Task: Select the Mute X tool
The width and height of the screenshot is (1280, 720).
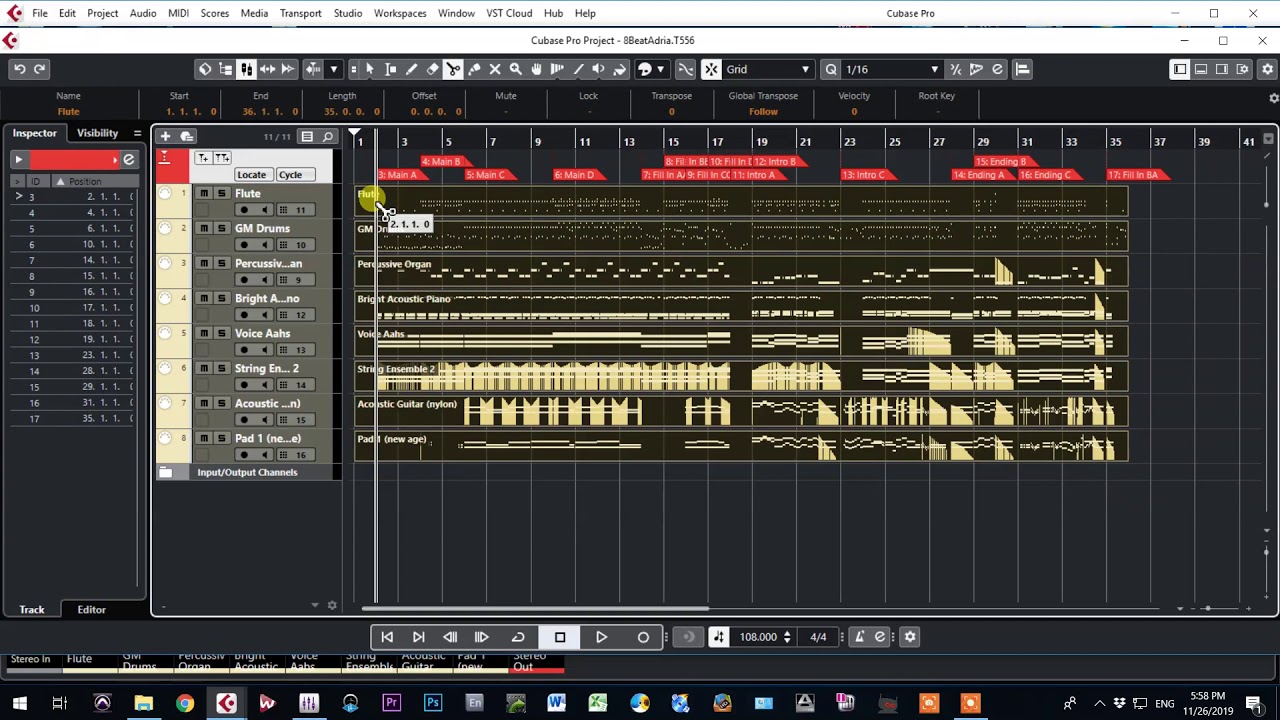Action: point(495,69)
